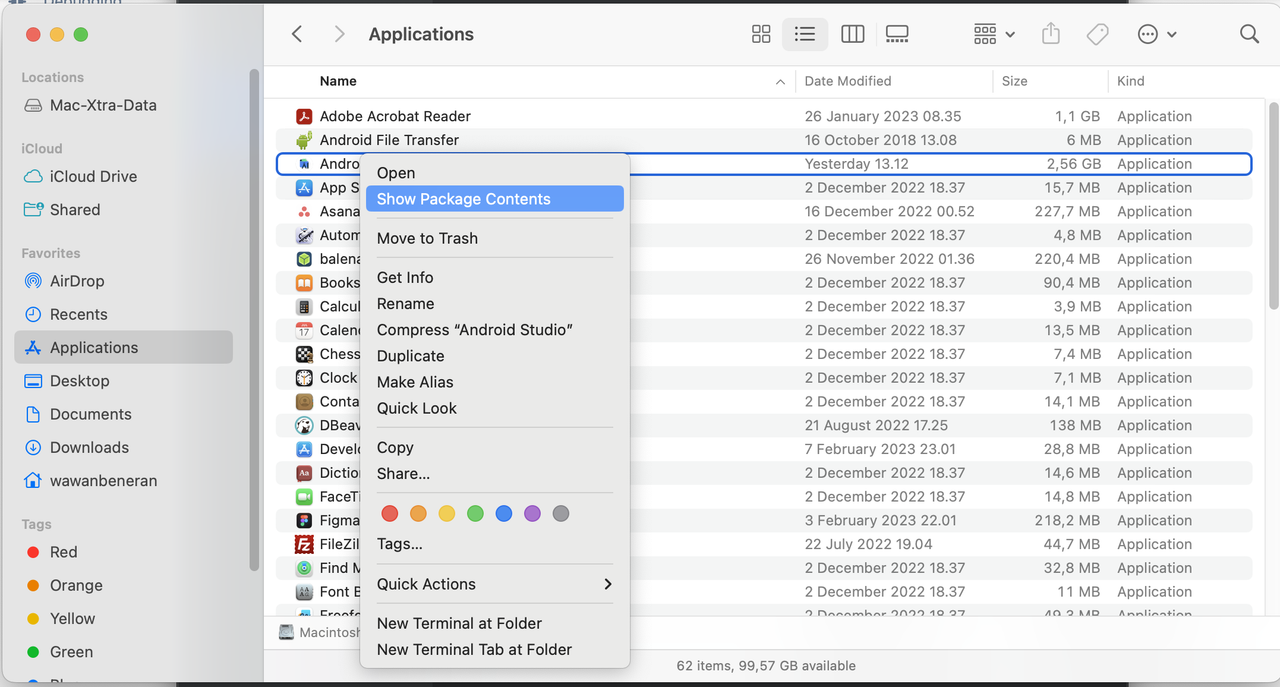Go back with the left chevron
This screenshot has width=1280, height=687.
point(297,34)
